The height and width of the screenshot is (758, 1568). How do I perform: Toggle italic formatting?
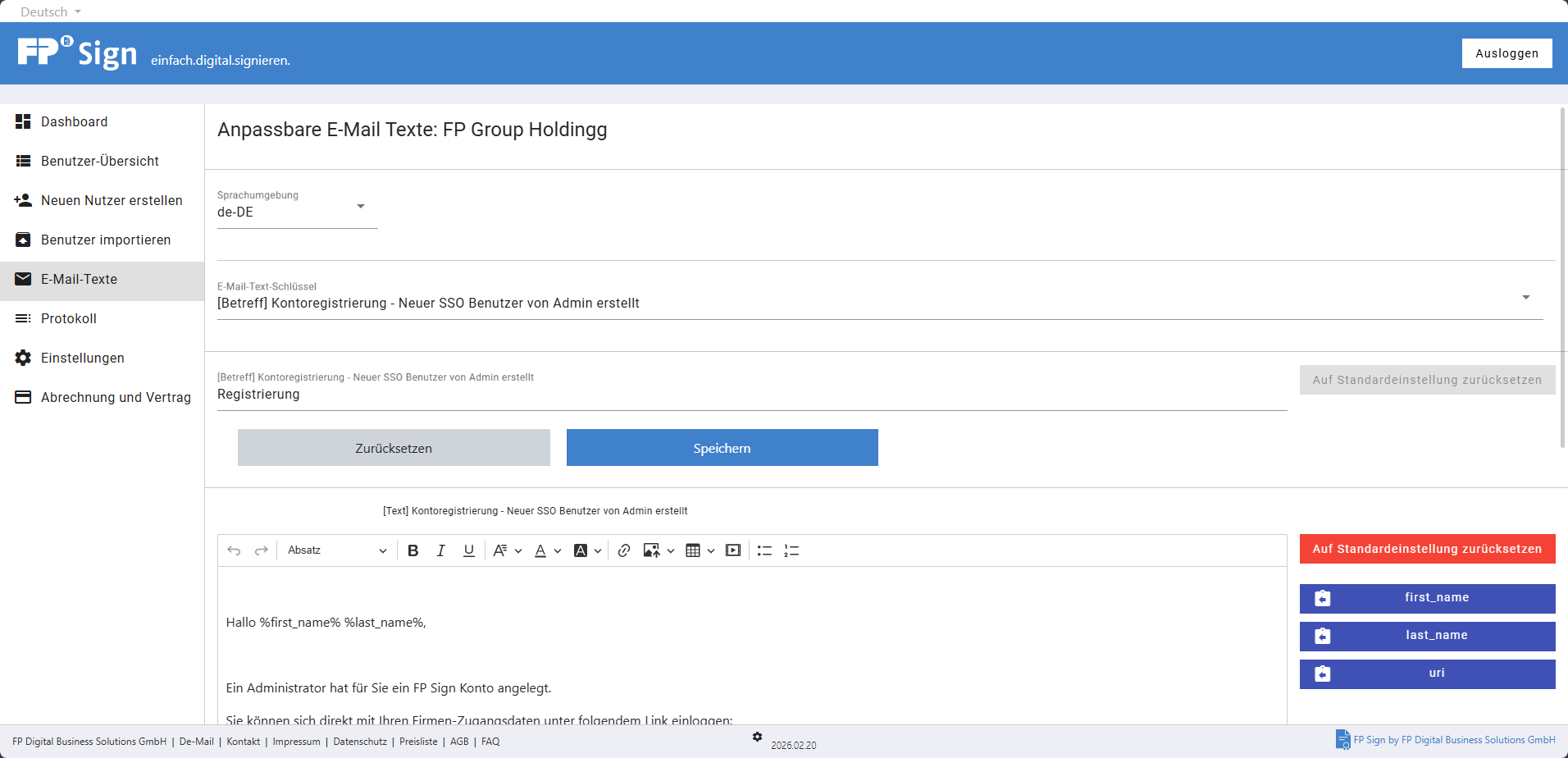pyautogui.click(x=441, y=550)
